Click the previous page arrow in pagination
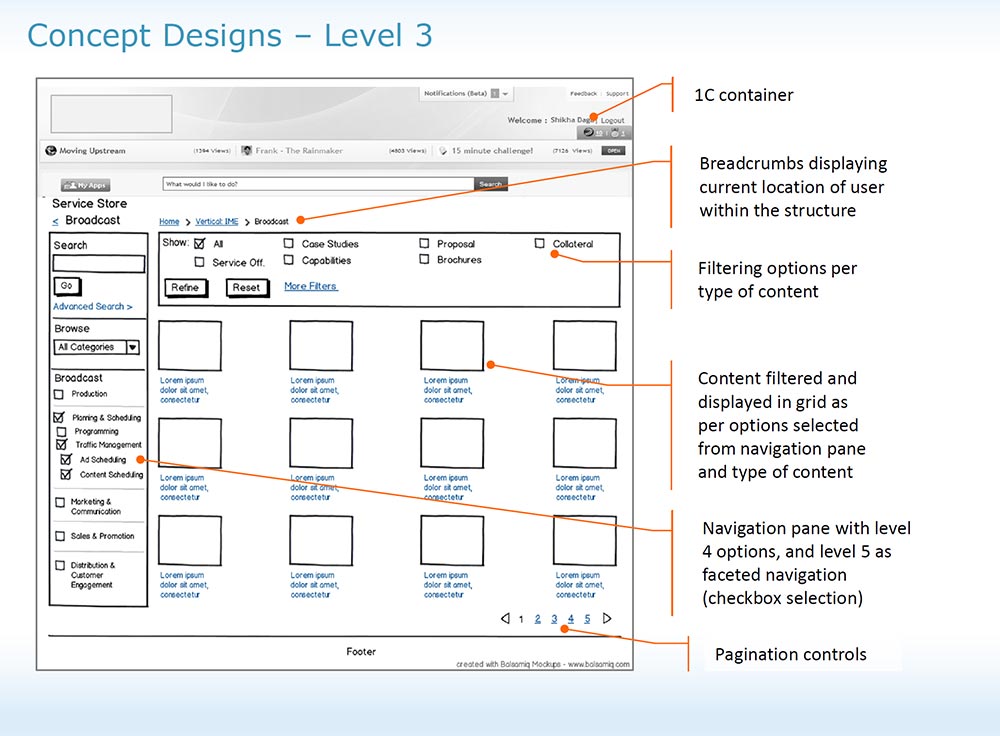This screenshot has height=736, width=1000. (x=505, y=619)
